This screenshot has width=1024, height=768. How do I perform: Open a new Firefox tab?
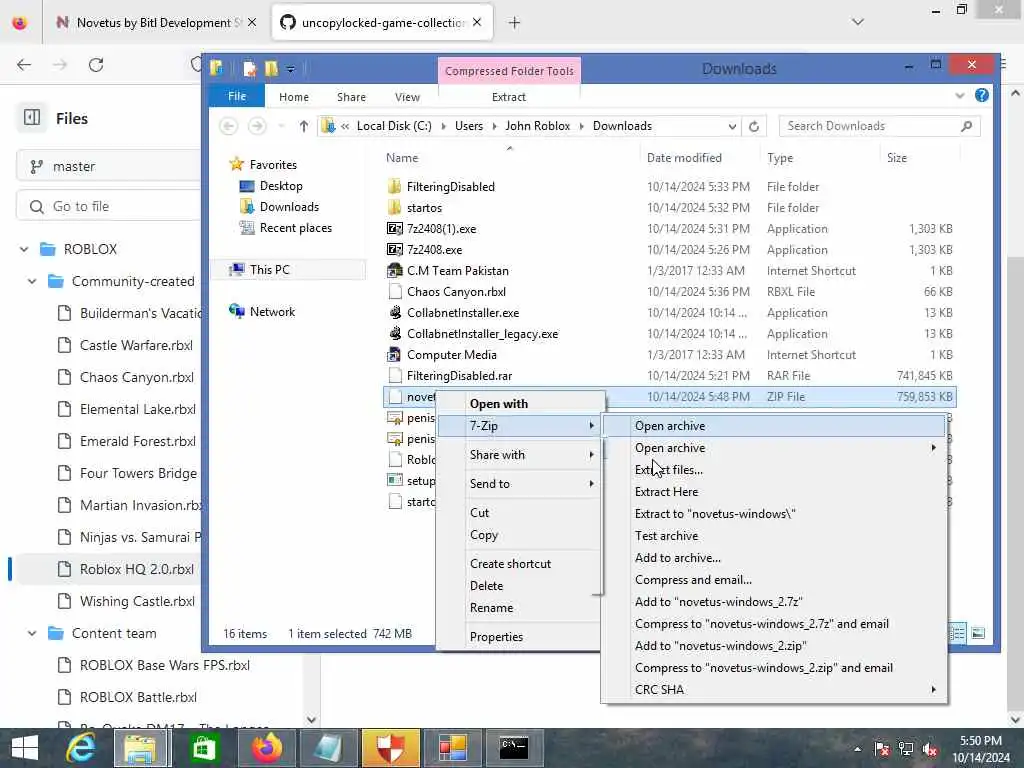pyautogui.click(x=515, y=23)
